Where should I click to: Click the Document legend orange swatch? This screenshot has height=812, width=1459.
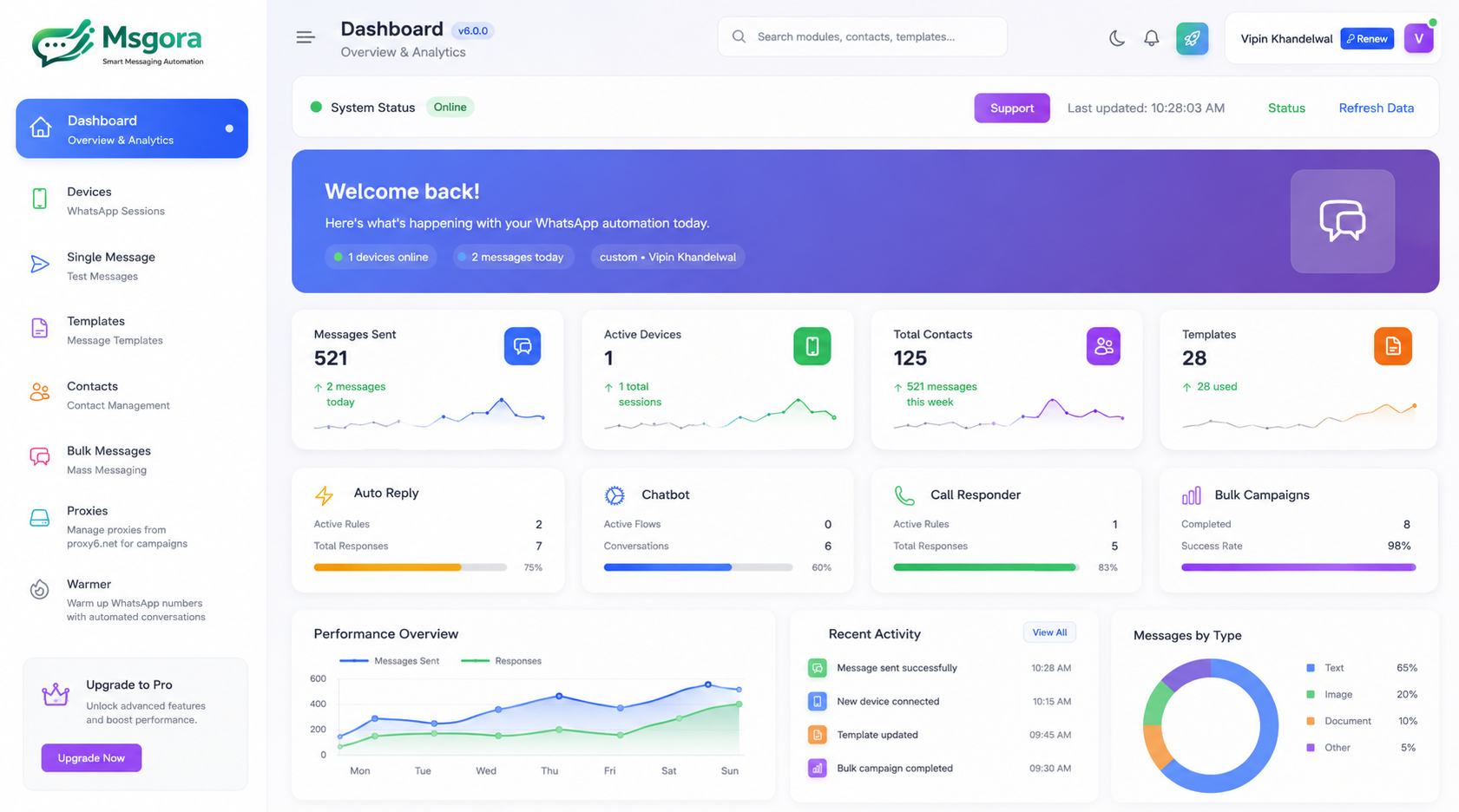[x=1311, y=721]
